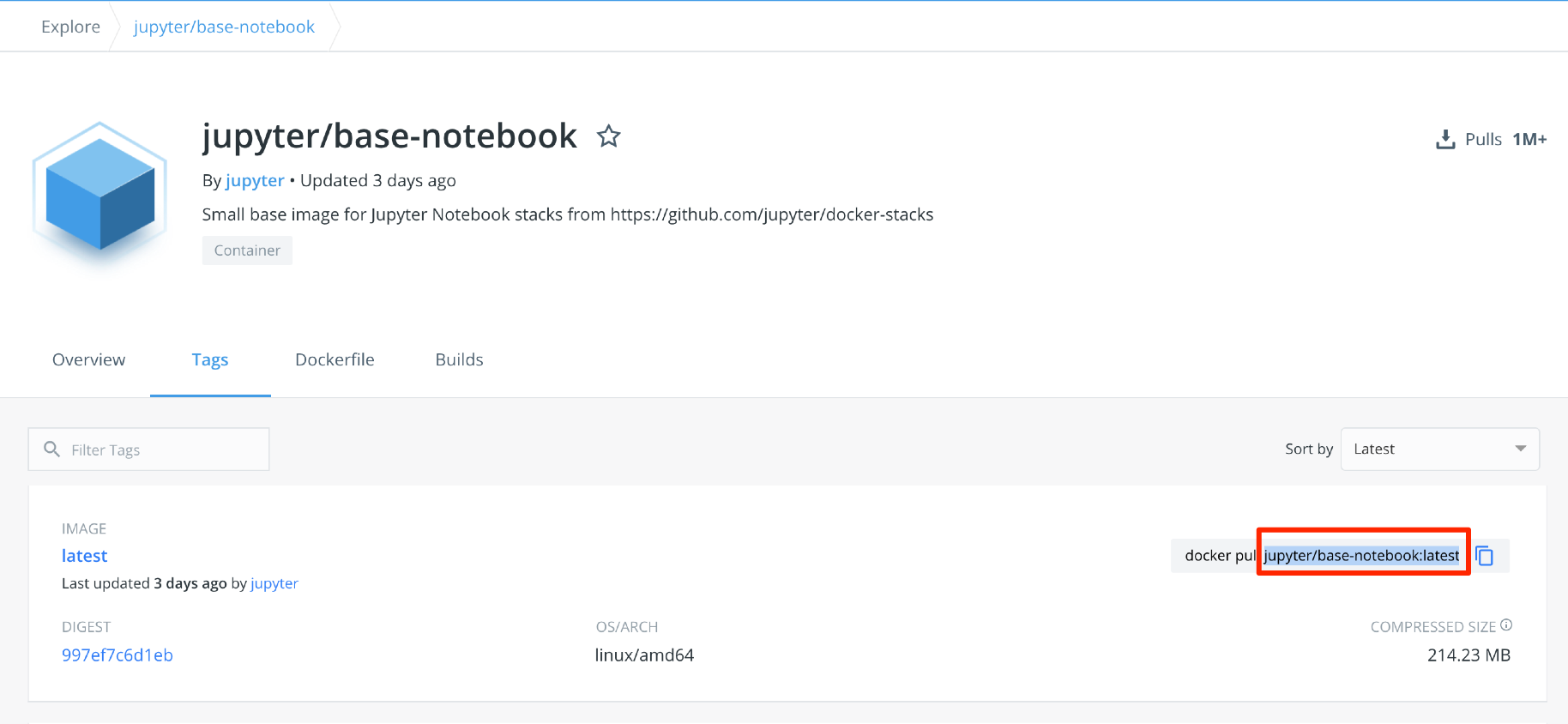Click the Pulls download icon
The width and height of the screenshot is (1568, 724).
point(1445,139)
